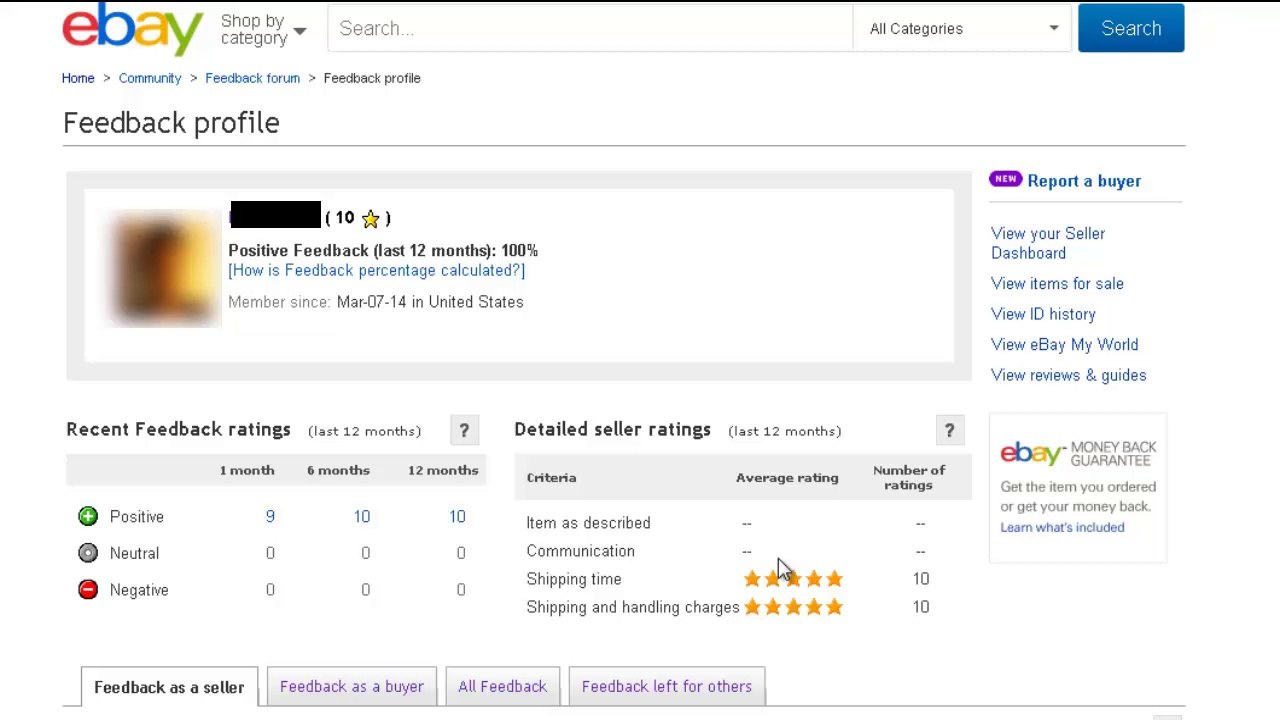Image resolution: width=1280 pixels, height=720 pixels.
Task: Open View reviews & guides link
Action: click(x=1068, y=375)
